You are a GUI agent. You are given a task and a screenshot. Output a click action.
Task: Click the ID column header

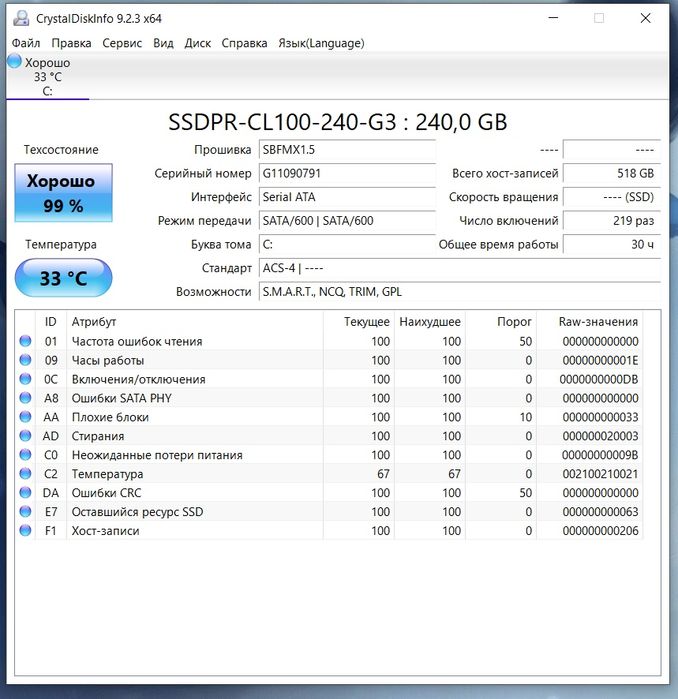pyautogui.click(x=51, y=321)
